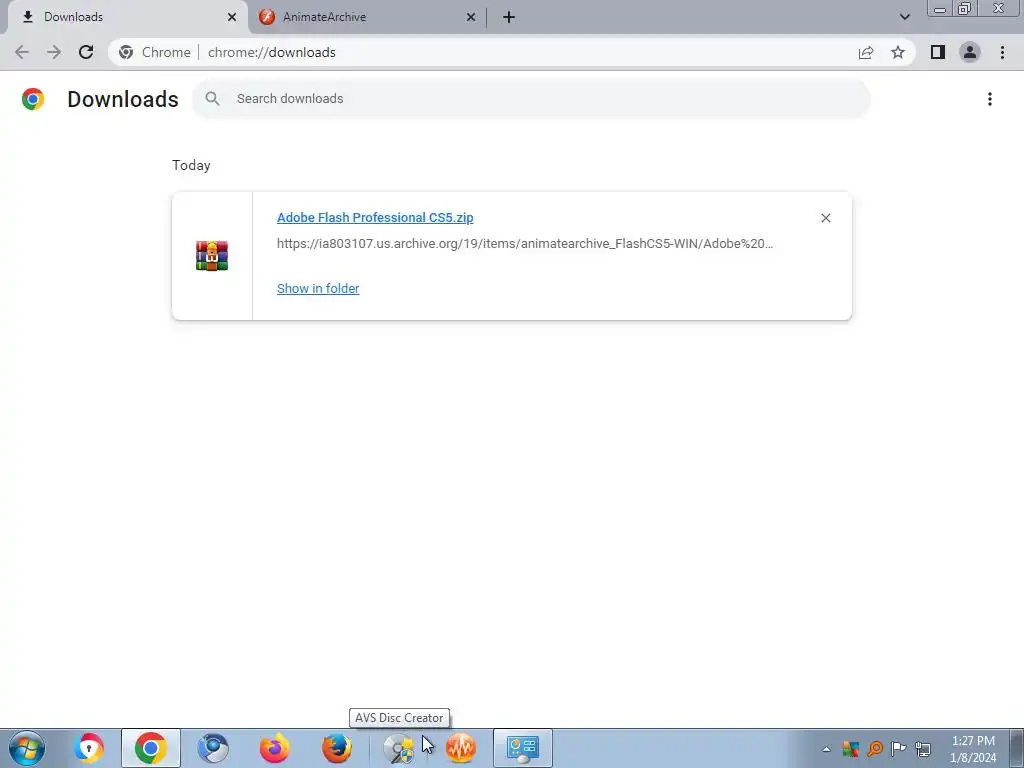
Task: Open AVS Disc Creator taskbar icon
Action: [x=398, y=748]
